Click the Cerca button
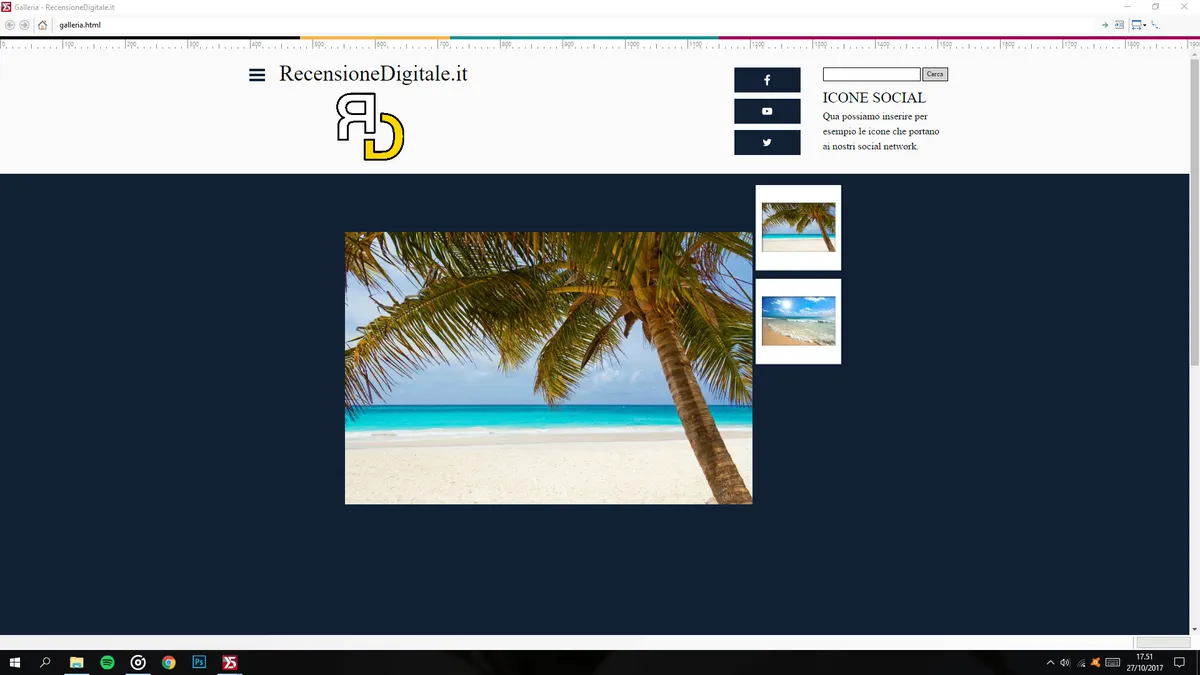The height and width of the screenshot is (675, 1200). coord(935,74)
